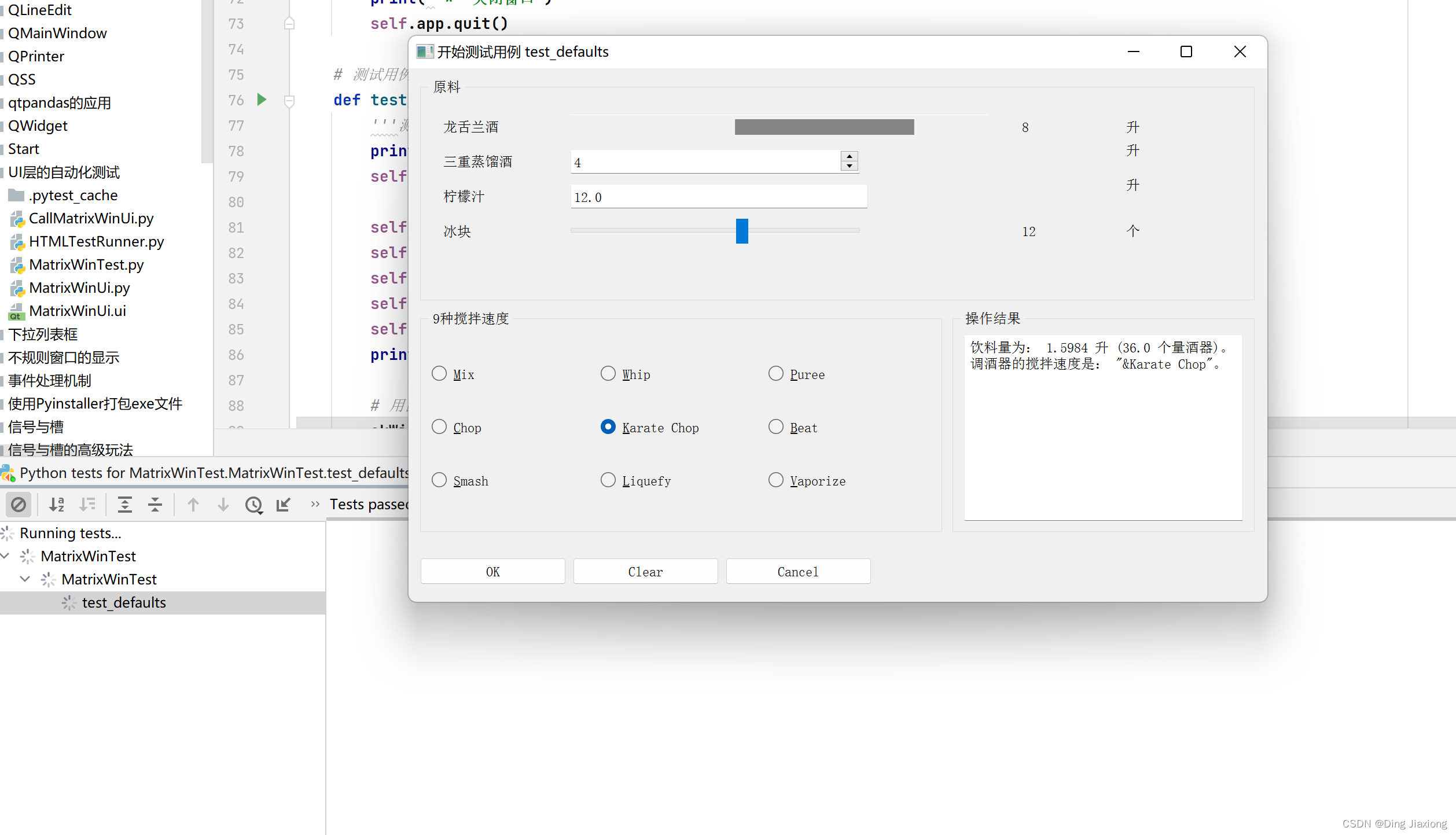This screenshot has width=1456, height=835.
Task: Click the 柠檬汁 input field
Action: click(718, 197)
